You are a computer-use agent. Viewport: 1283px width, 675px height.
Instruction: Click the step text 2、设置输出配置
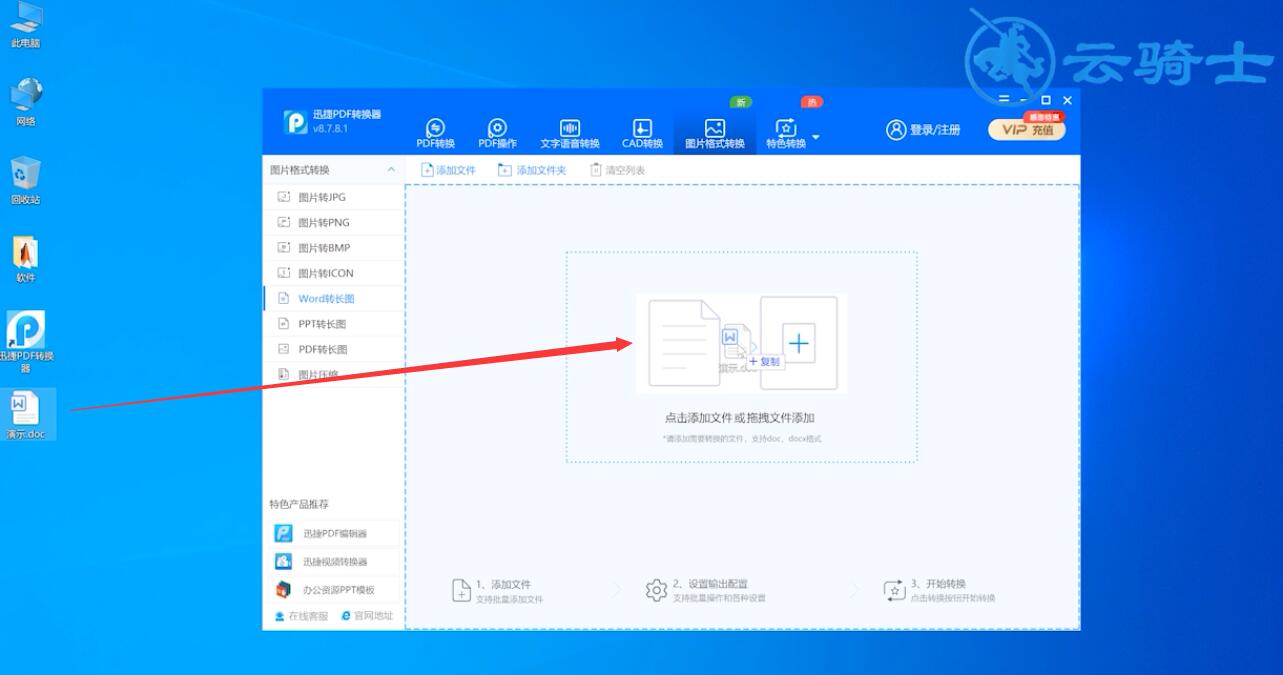click(x=710, y=584)
